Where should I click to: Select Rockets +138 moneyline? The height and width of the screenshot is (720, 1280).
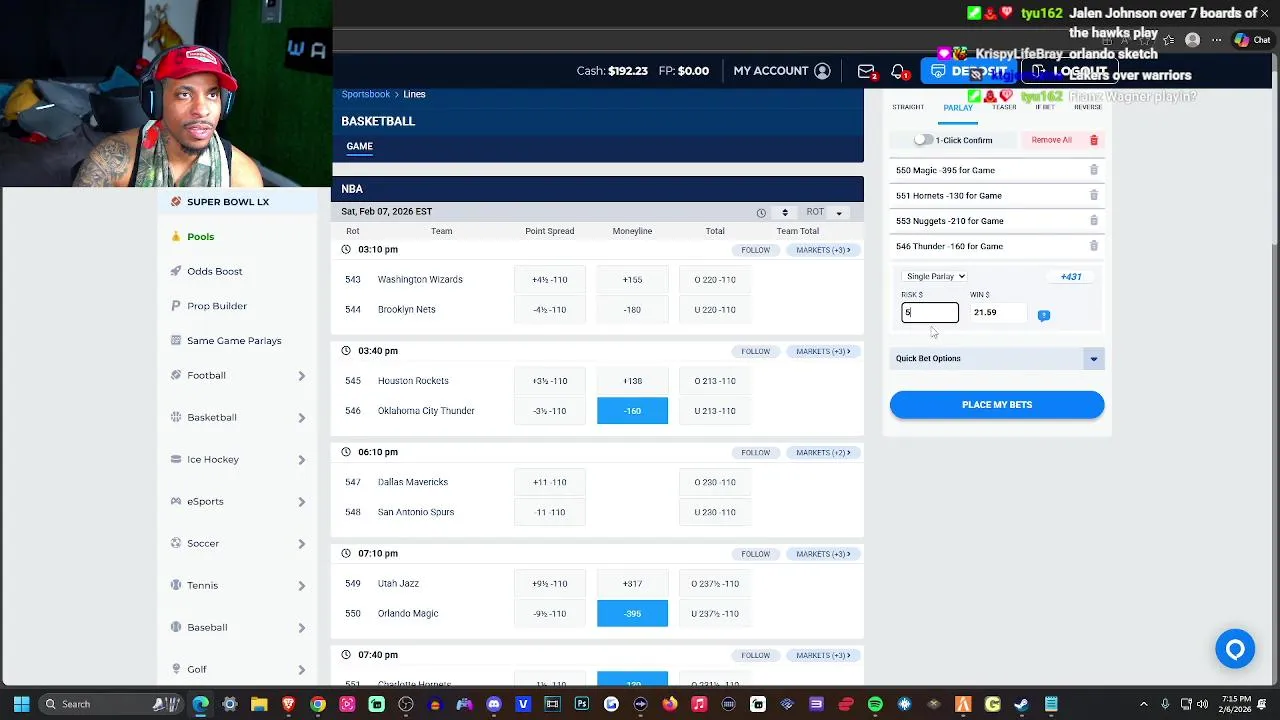[632, 381]
